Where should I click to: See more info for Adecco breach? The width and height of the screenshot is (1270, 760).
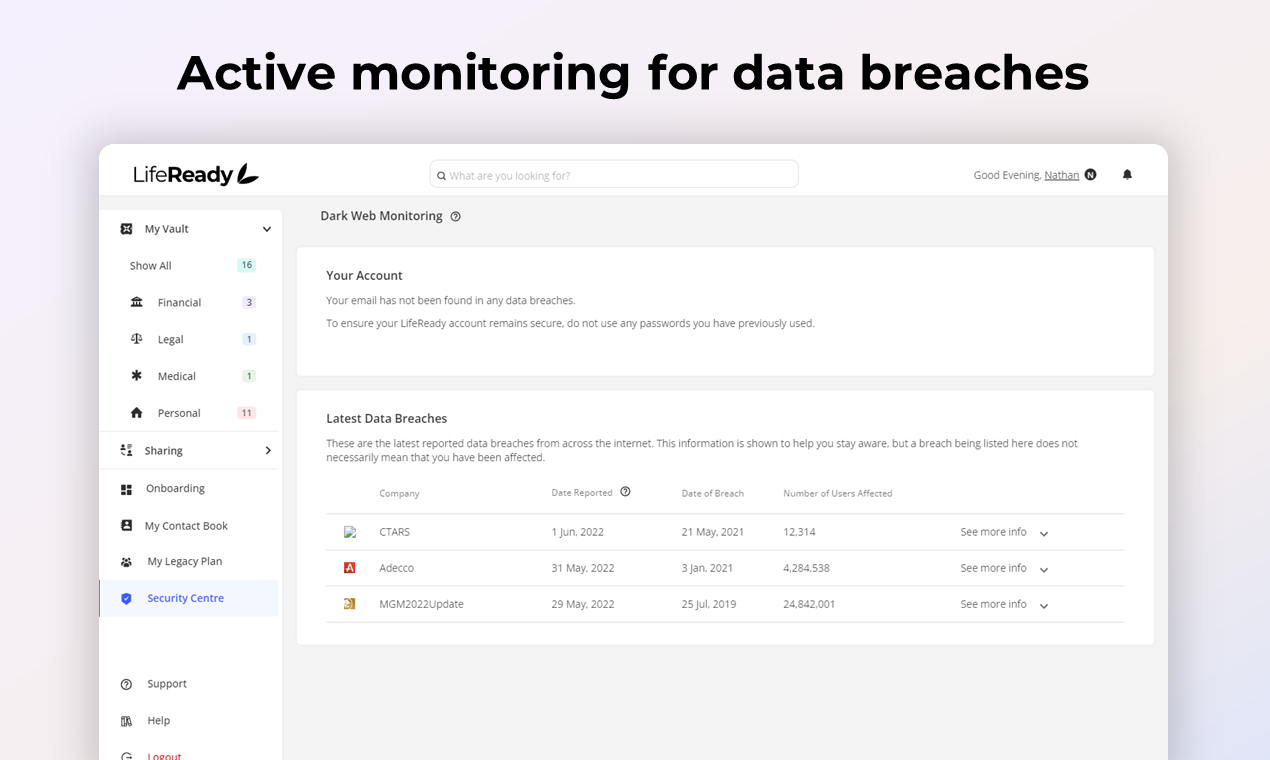pyautogui.click(x=993, y=568)
